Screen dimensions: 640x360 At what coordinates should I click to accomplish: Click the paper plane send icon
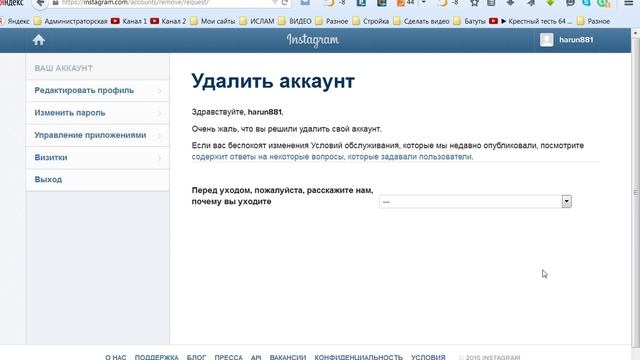coord(531,3)
